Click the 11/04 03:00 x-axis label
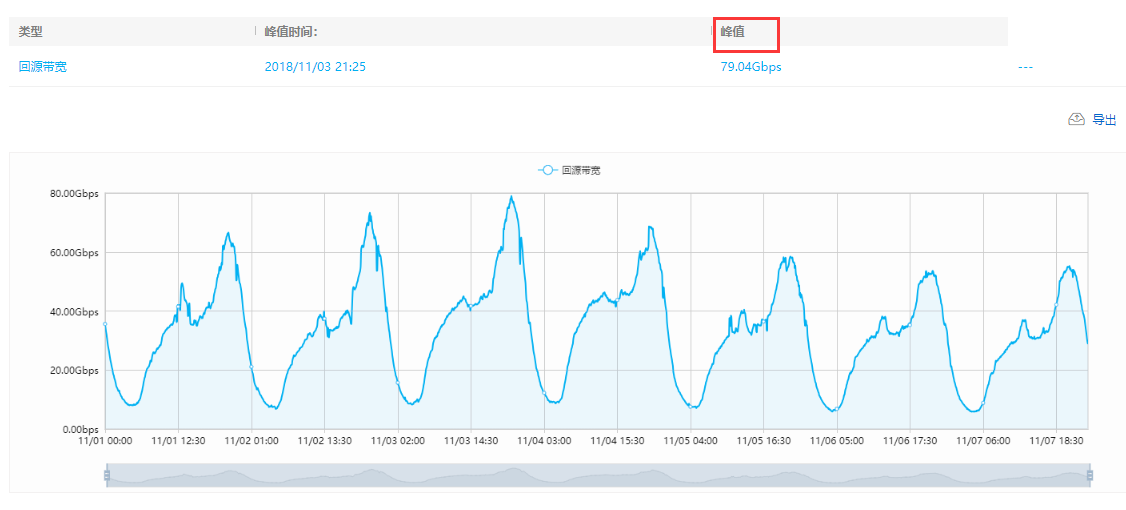The image size is (1126, 510). tap(545, 440)
